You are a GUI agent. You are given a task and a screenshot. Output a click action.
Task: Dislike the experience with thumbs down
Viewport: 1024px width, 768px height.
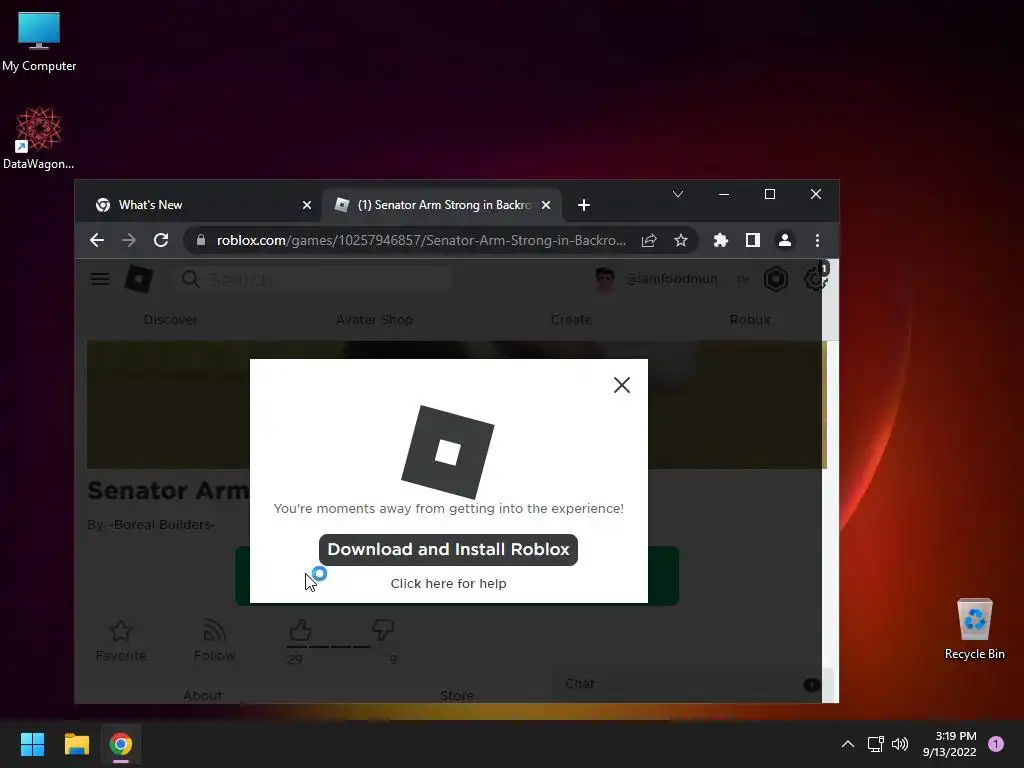(x=383, y=631)
